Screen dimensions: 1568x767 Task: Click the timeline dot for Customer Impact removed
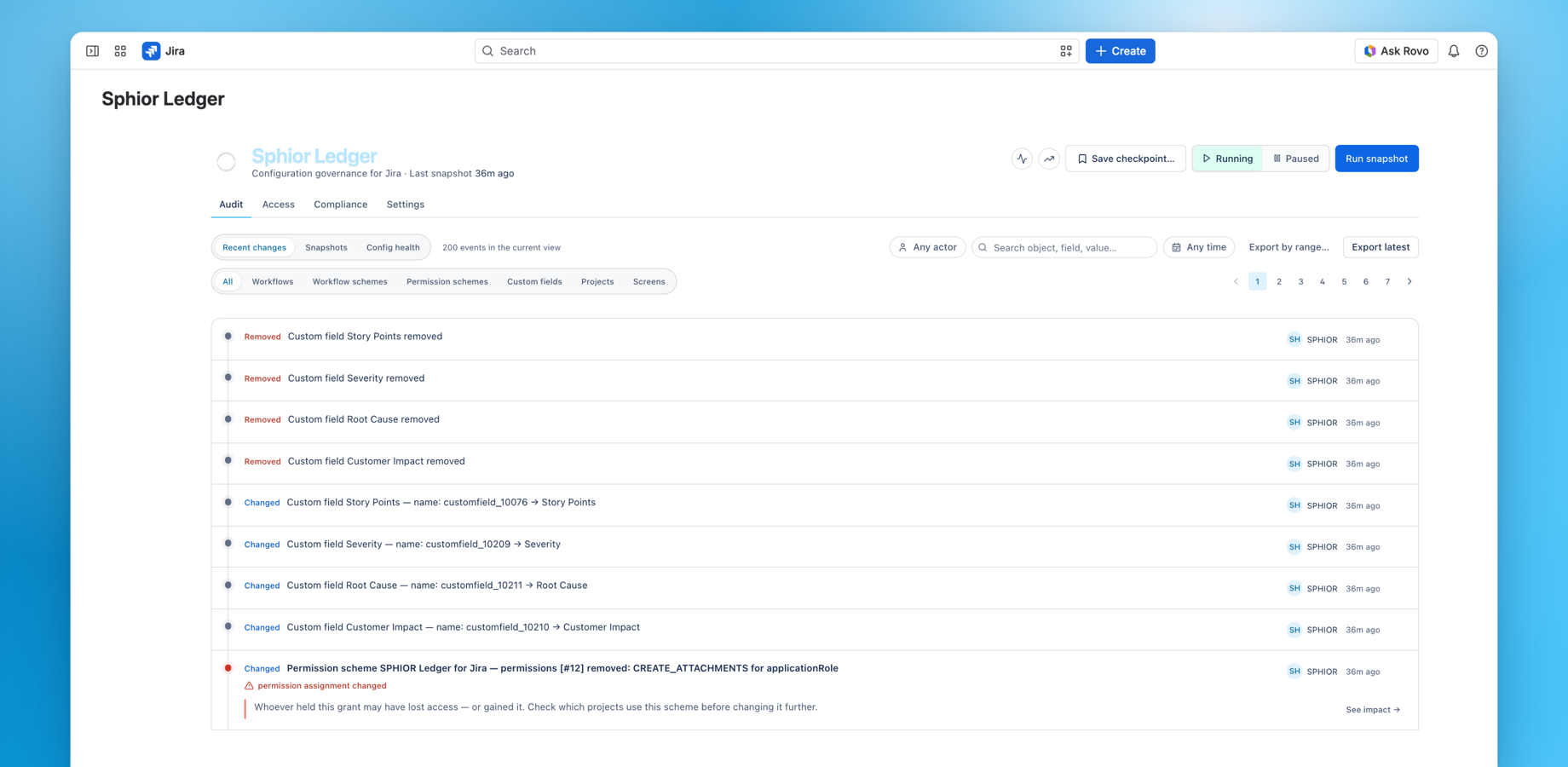tap(228, 460)
